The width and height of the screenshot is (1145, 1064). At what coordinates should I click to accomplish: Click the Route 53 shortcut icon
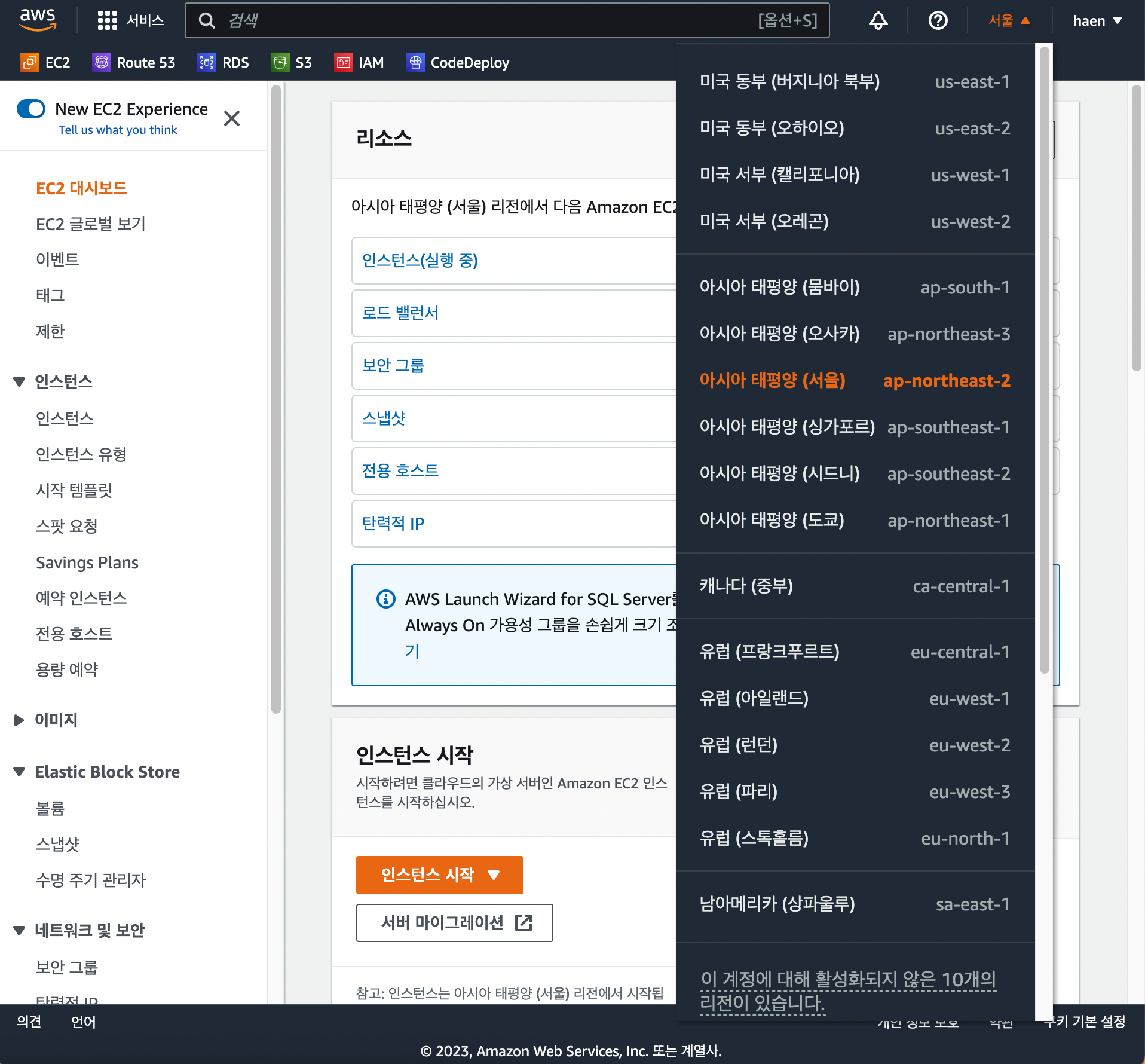pyautogui.click(x=102, y=62)
